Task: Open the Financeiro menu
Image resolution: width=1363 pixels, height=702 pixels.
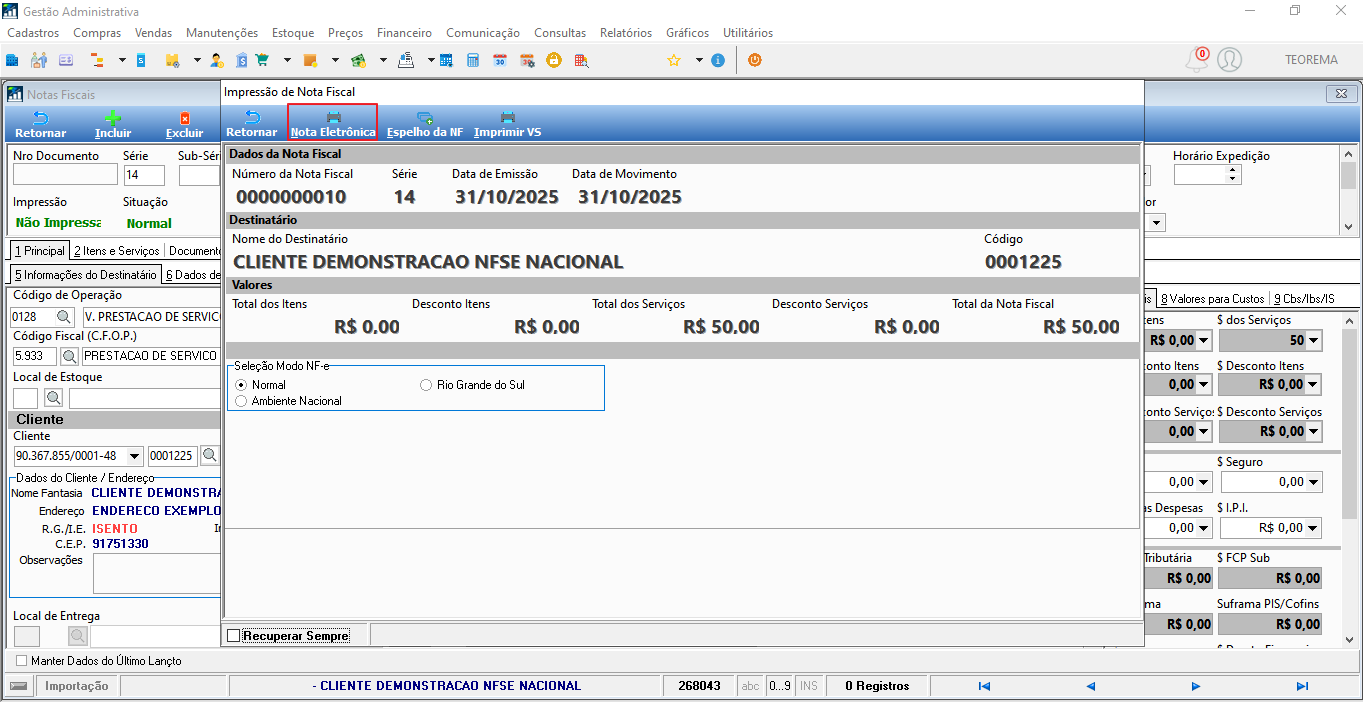Action: pyautogui.click(x=404, y=33)
